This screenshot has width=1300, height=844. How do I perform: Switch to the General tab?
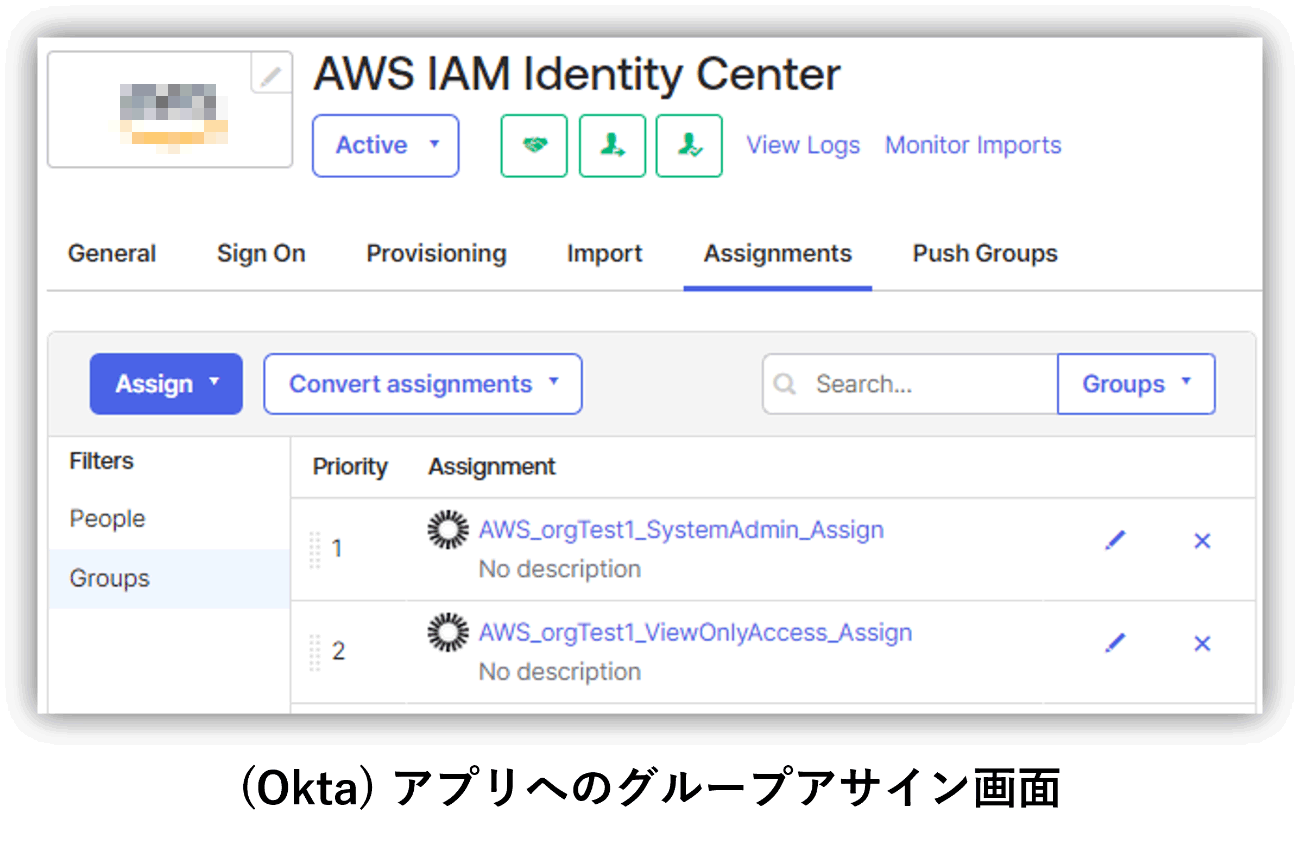pos(112,254)
